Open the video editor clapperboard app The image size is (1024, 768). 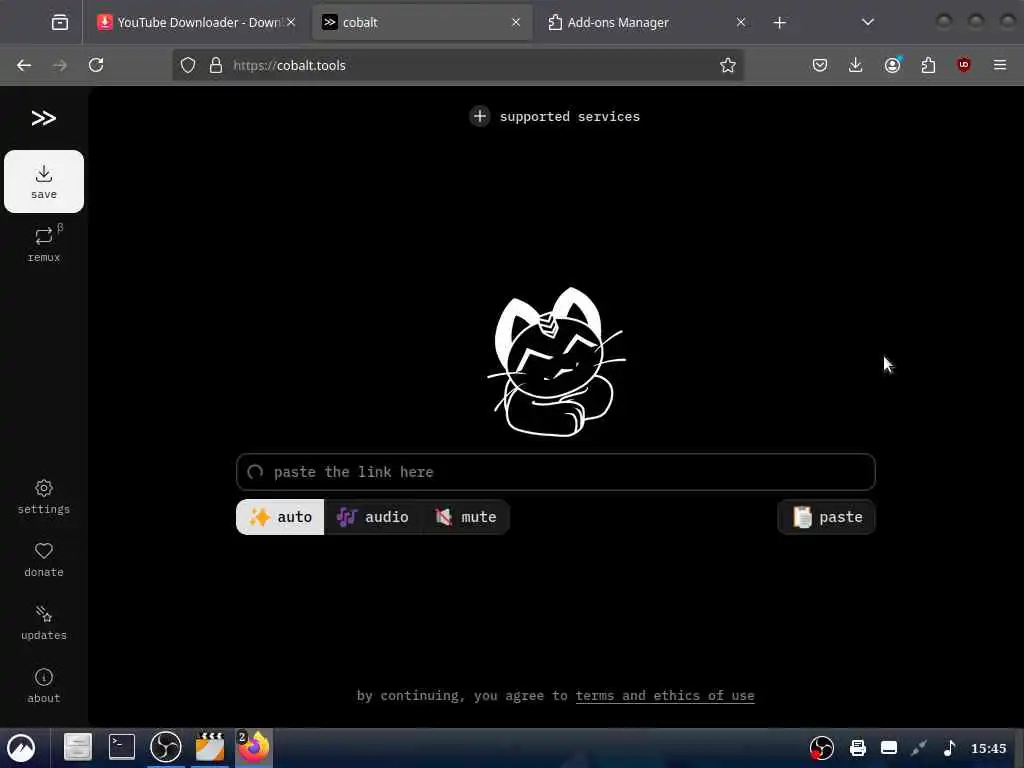(x=210, y=747)
